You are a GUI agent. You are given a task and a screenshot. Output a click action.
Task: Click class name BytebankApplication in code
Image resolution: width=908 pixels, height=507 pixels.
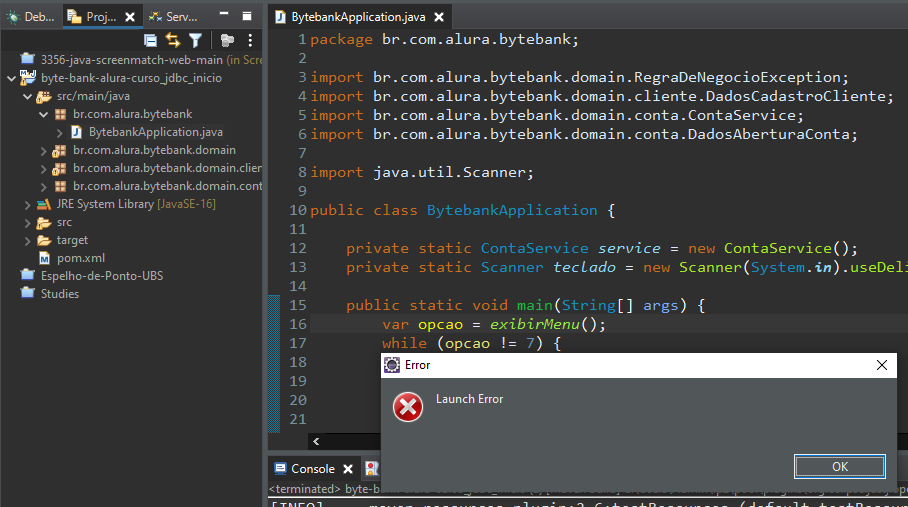click(x=512, y=210)
